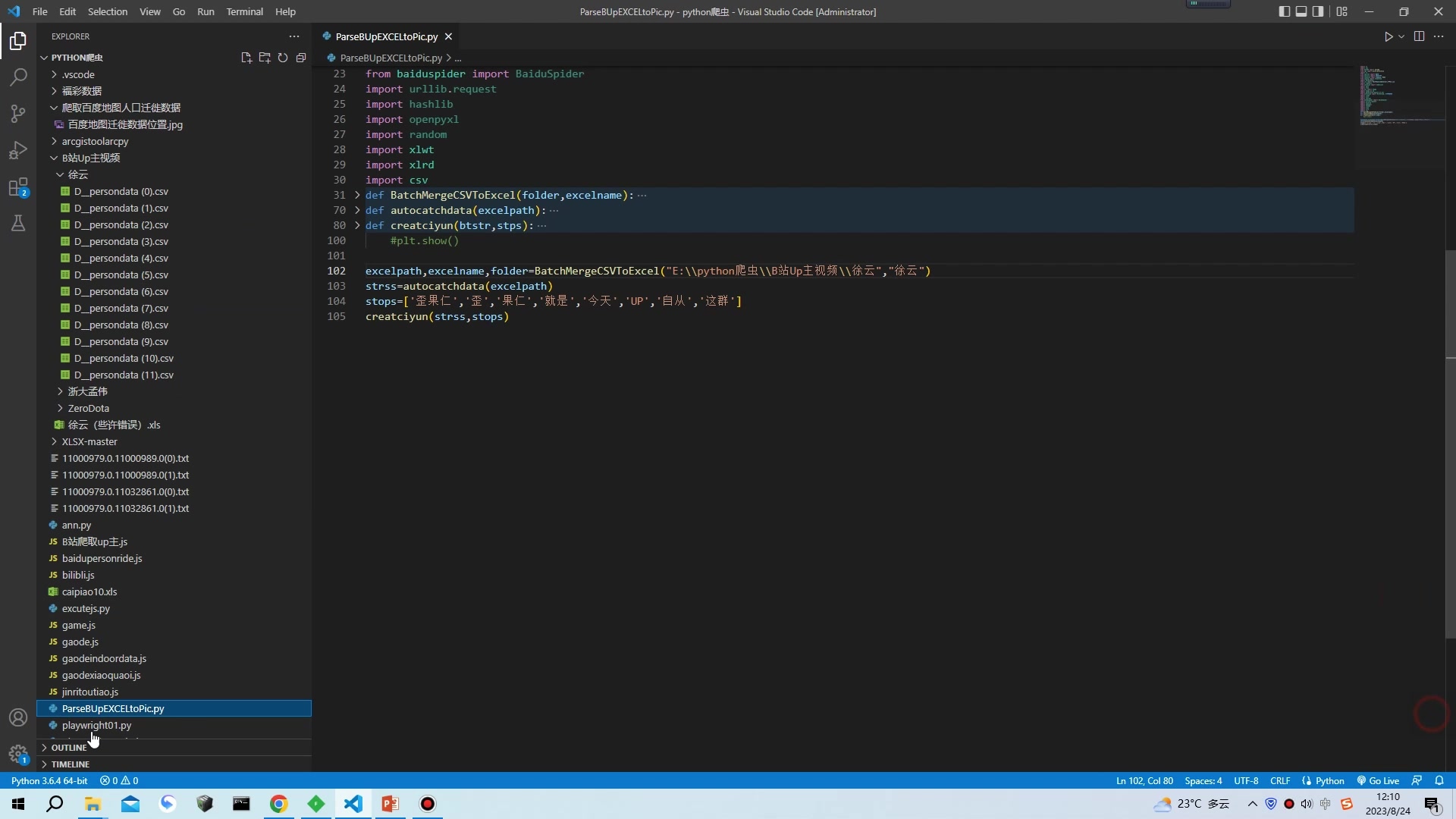Viewport: 1456px width, 819px height.
Task: Refresh the Explorer file tree
Action: [283, 58]
